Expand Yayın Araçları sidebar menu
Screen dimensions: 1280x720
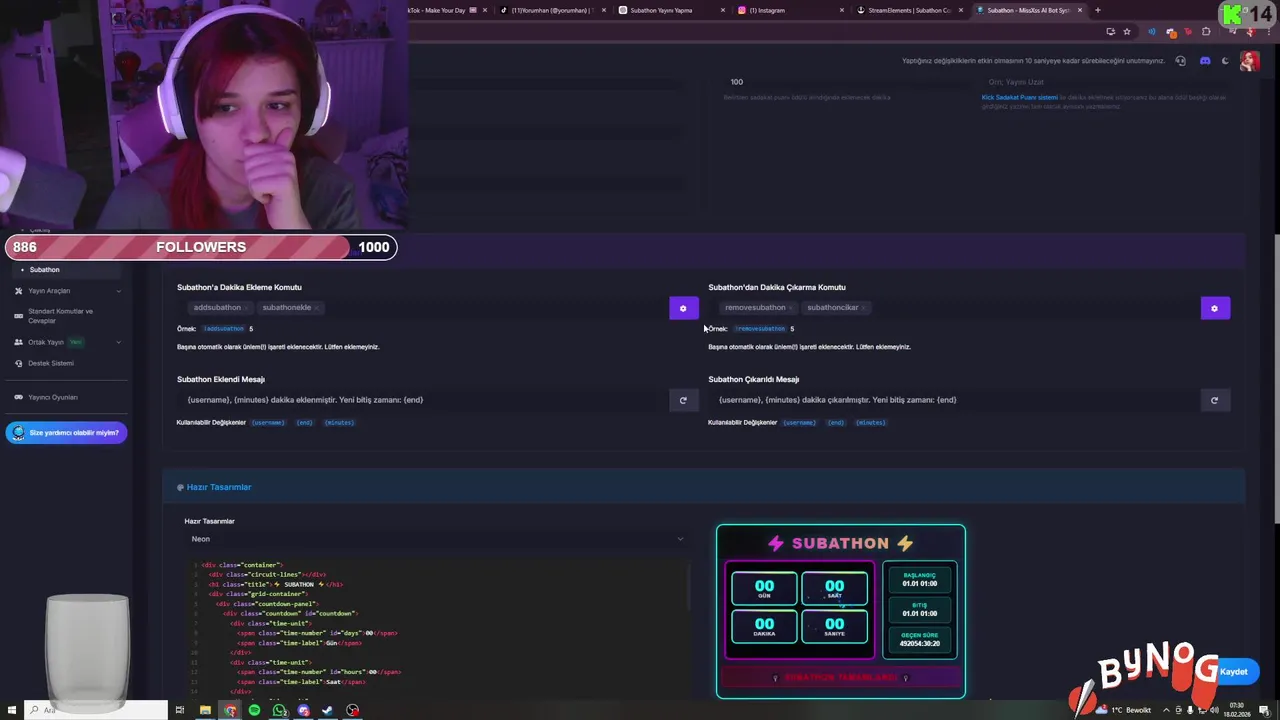66,291
